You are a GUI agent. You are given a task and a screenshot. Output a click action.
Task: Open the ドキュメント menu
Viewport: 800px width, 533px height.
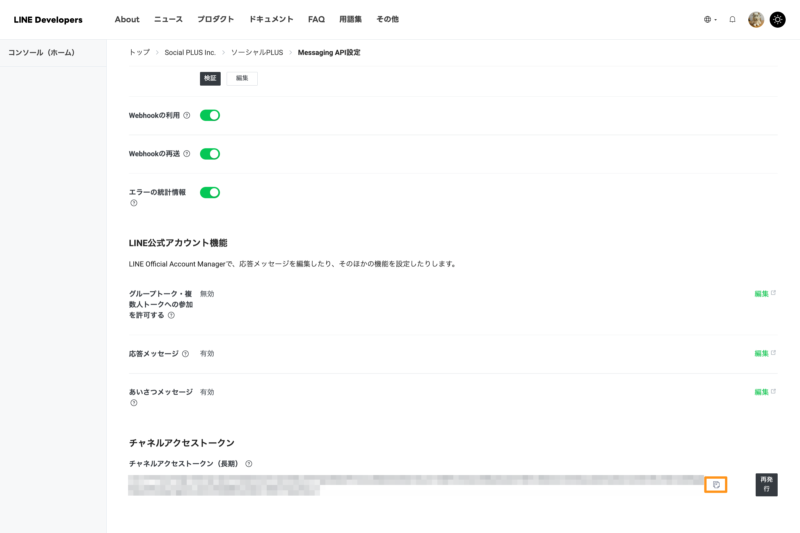pyautogui.click(x=271, y=19)
